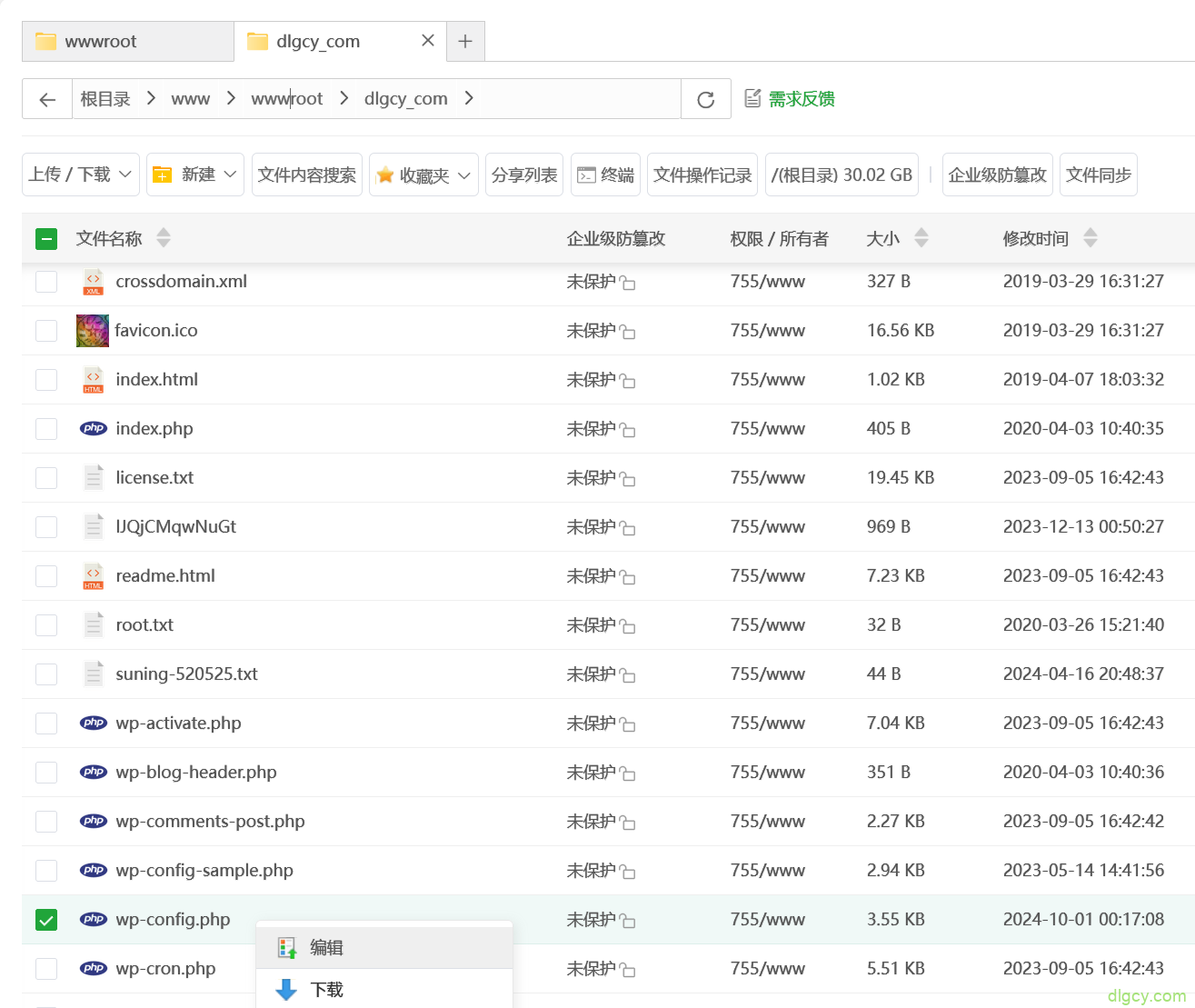Open file wp-config-sample.php

pyautogui.click(x=204, y=871)
